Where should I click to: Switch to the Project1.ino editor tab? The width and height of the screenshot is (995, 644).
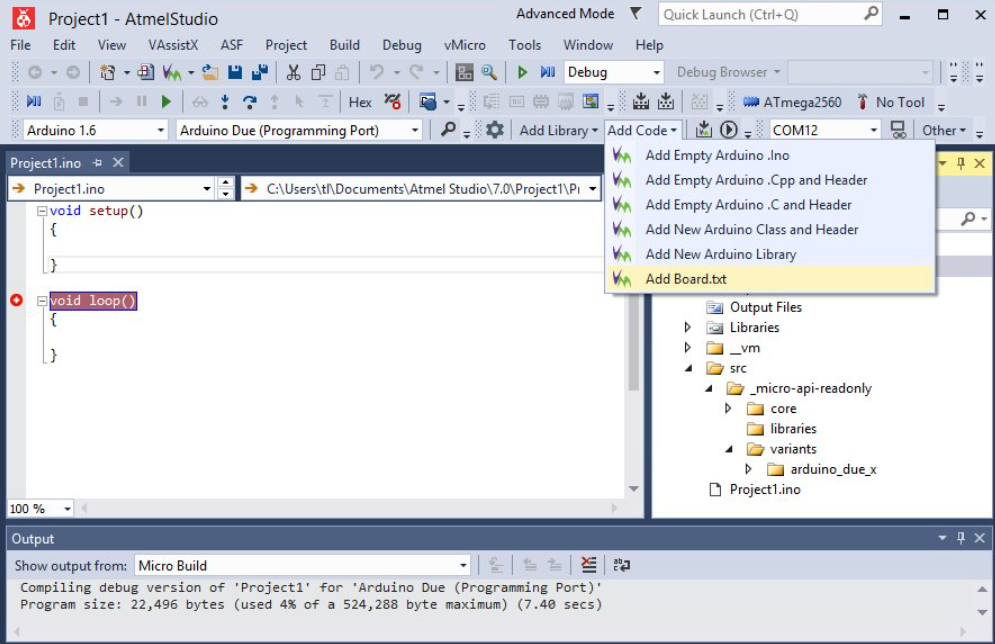click(x=46, y=163)
